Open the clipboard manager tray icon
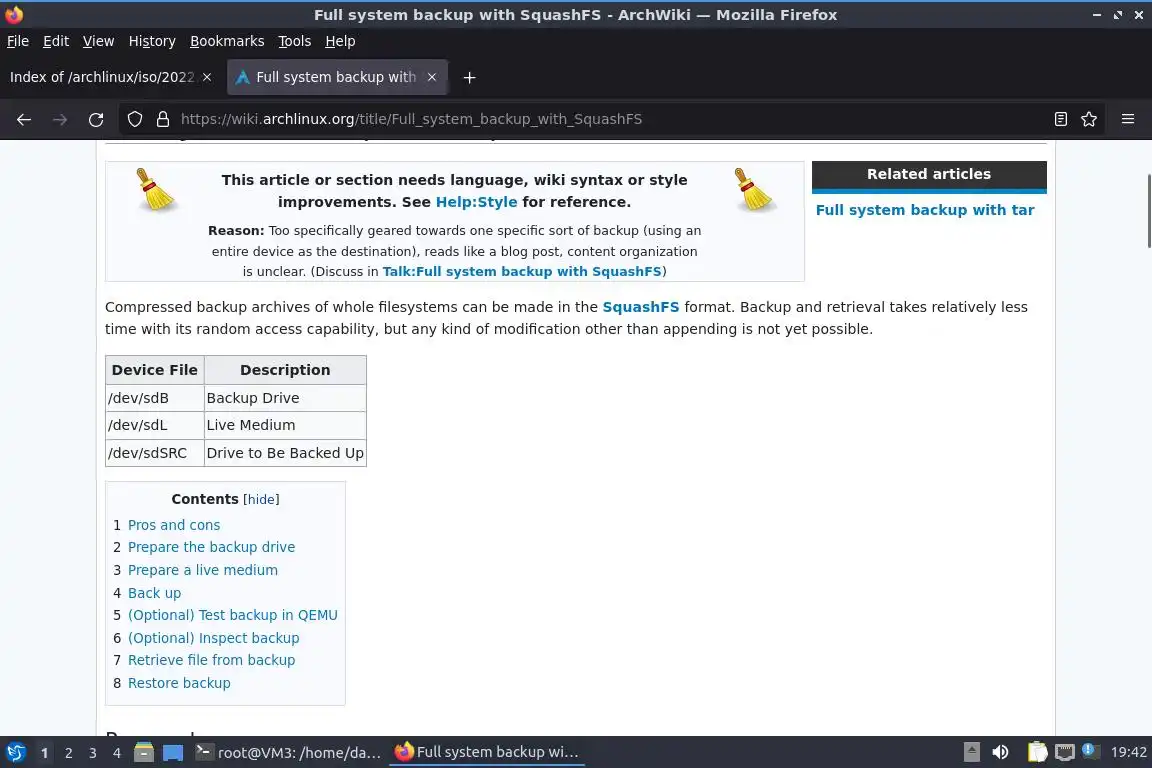 click(x=1037, y=752)
